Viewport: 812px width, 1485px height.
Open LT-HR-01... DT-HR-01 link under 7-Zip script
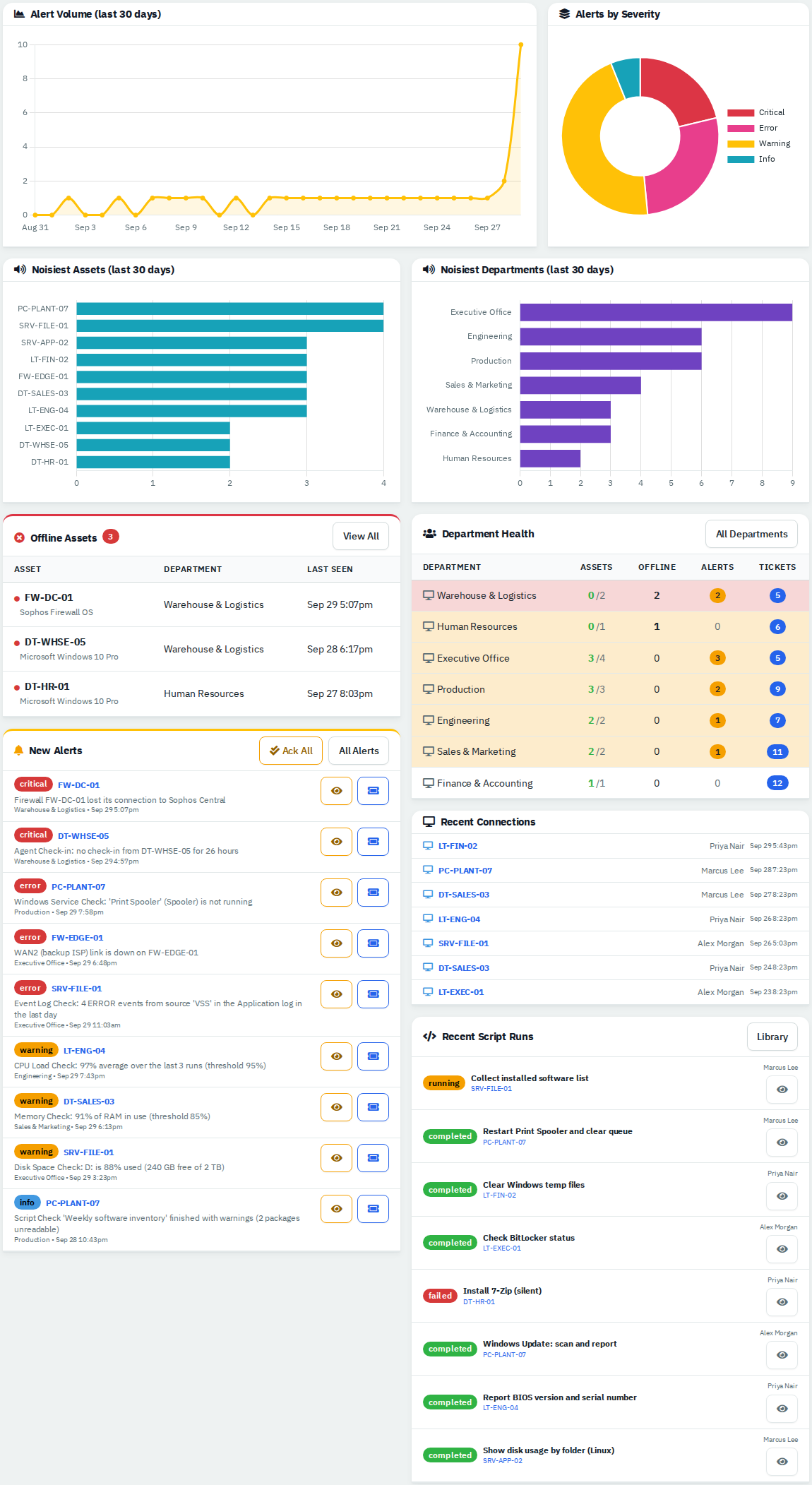479,1301
